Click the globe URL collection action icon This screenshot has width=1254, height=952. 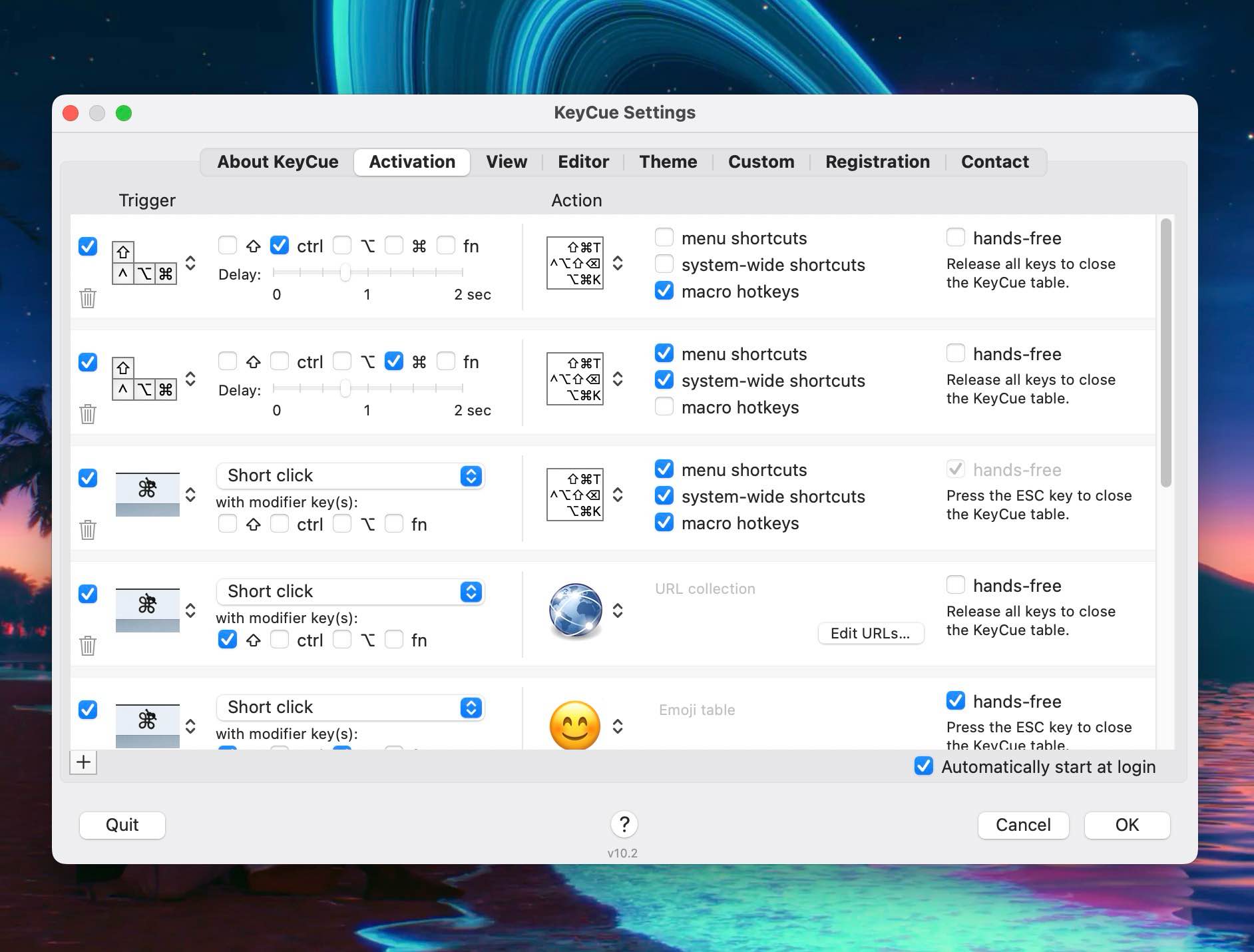pos(575,610)
